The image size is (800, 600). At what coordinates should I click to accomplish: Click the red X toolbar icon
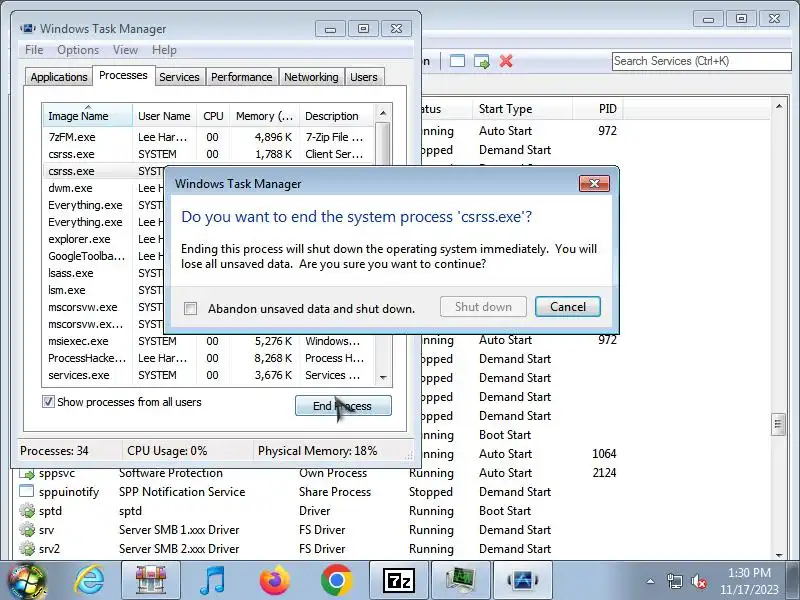[506, 61]
